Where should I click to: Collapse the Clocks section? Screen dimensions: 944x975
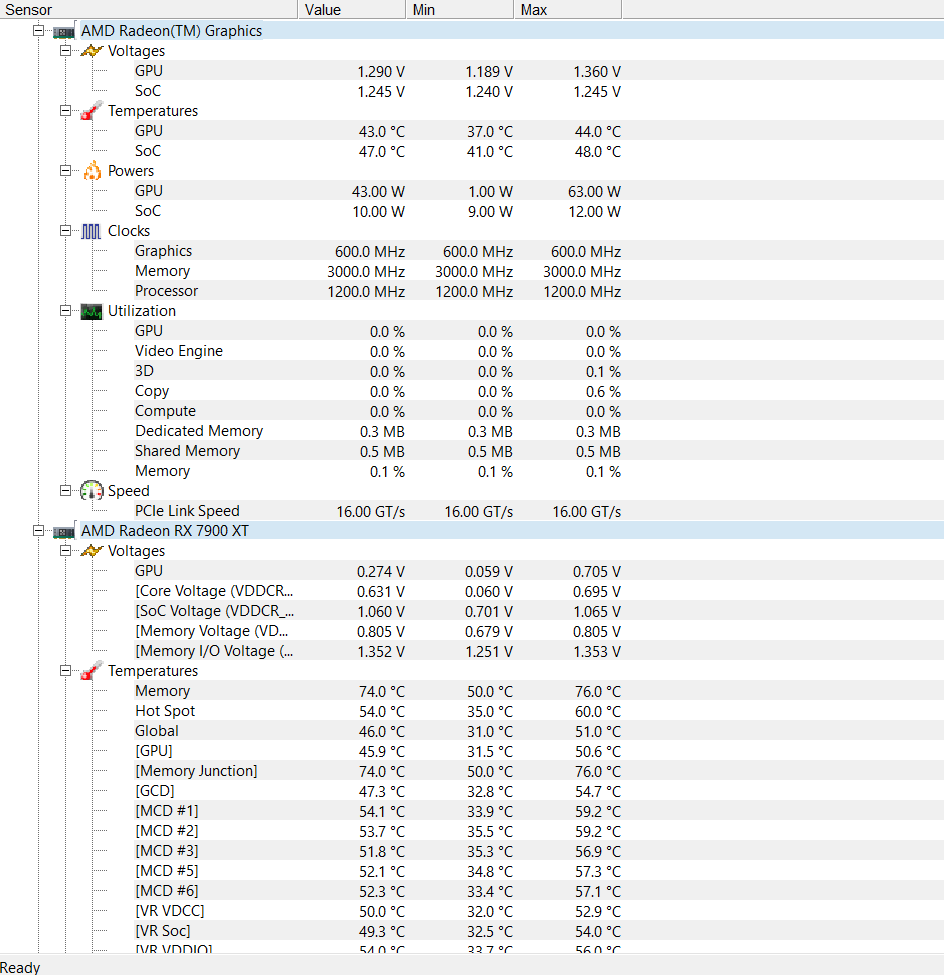pyautogui.click(x=65, y=231)
